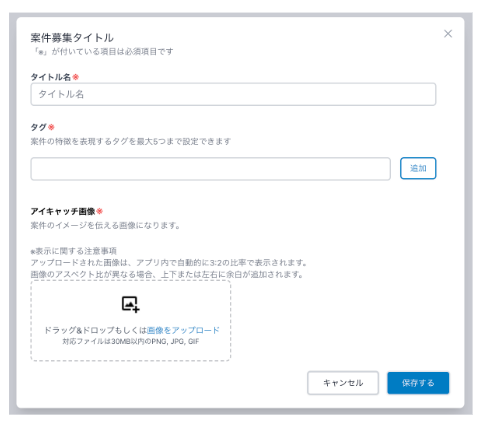Save the form with 保存する

(418, 383)
